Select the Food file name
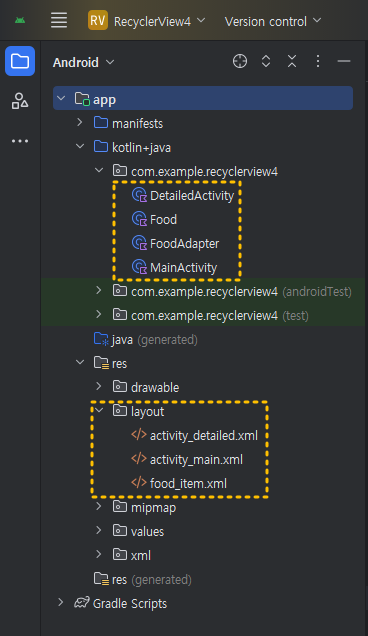 (x=164, y=220)
